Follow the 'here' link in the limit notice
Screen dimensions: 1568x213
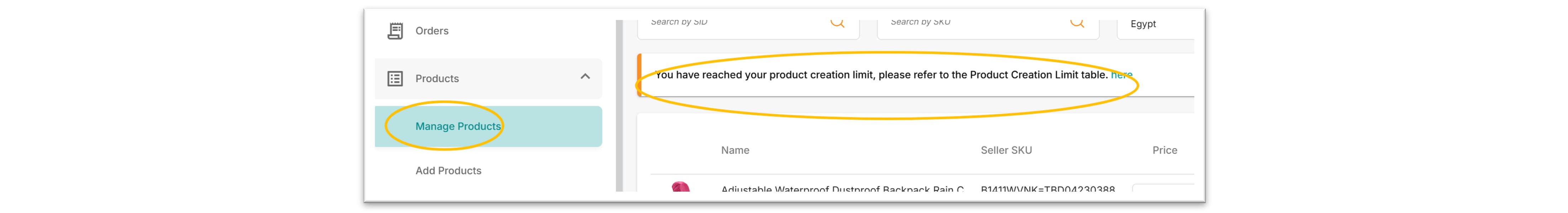coord(1121,75)
